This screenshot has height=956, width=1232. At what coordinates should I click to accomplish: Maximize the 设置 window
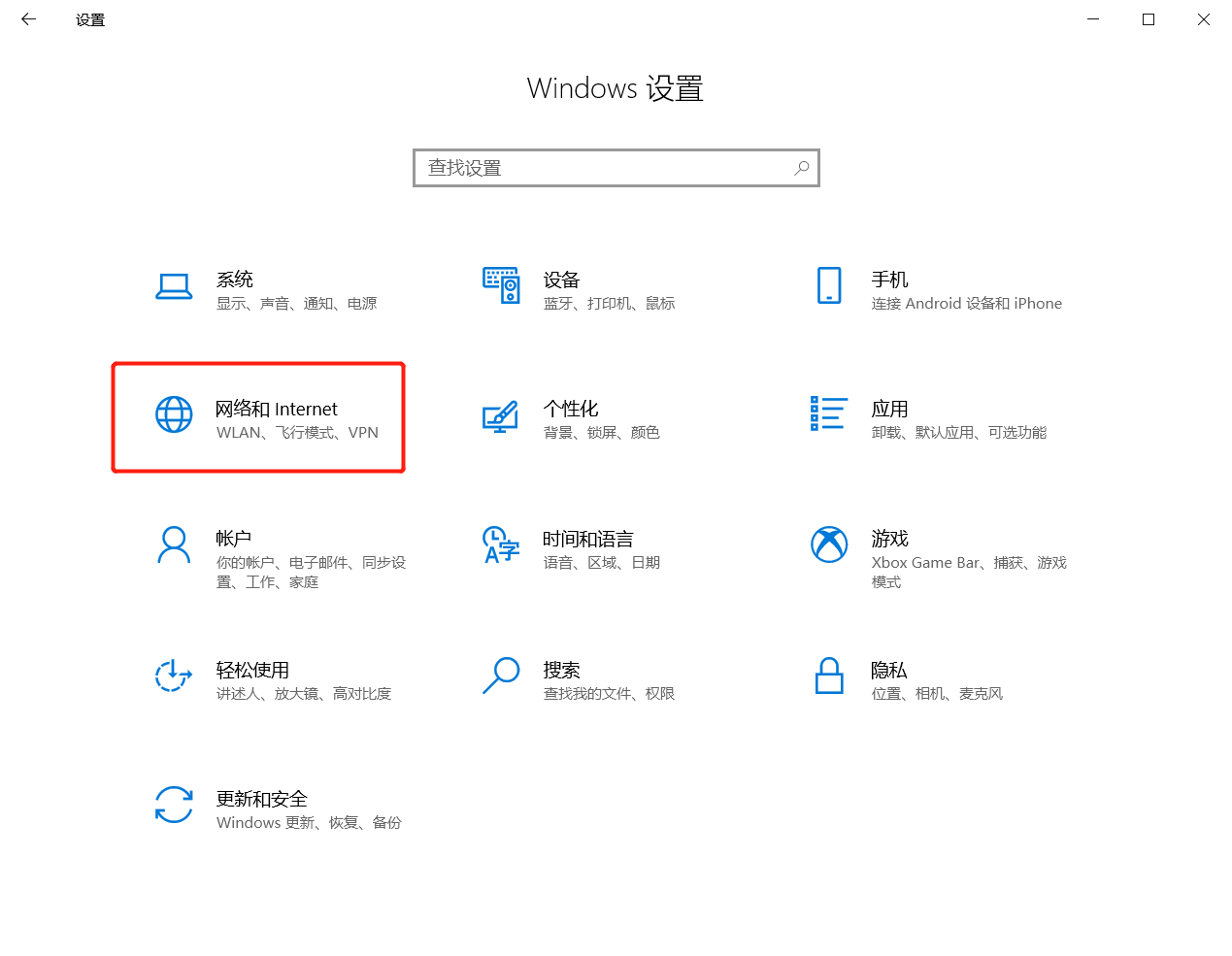[1149, 19]
